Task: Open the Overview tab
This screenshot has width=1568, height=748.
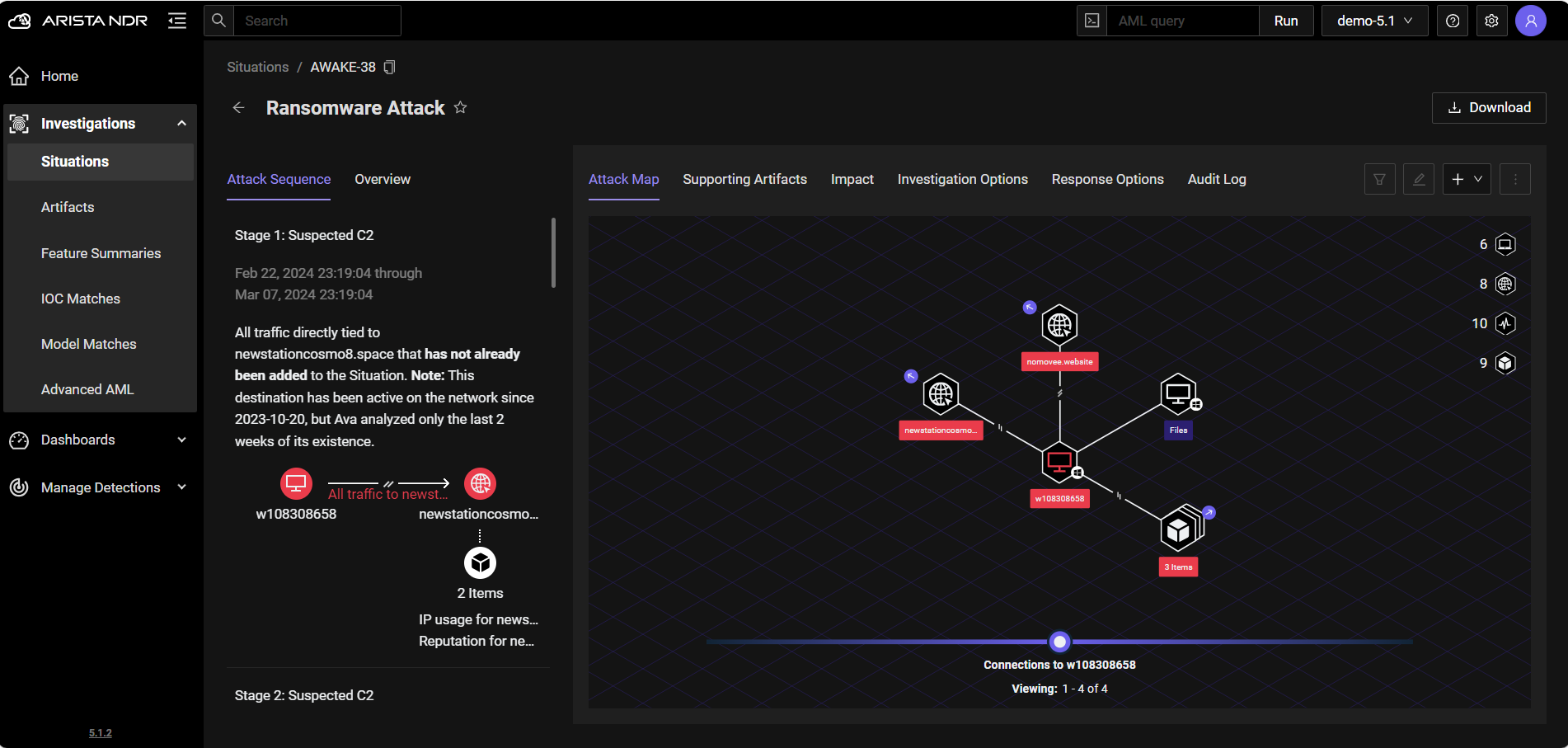Action: 383,179
